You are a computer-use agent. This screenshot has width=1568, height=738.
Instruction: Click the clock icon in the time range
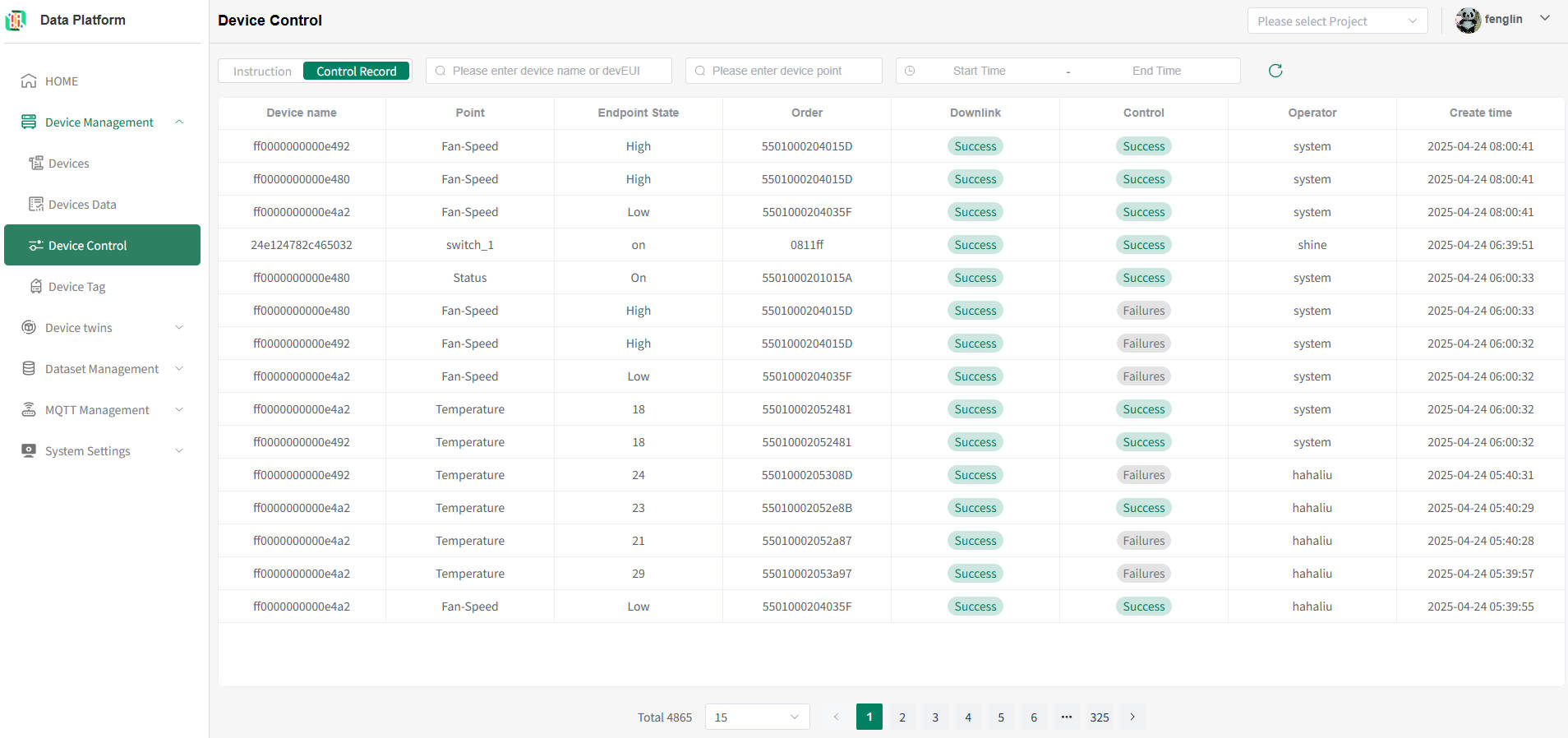pos(910,71)
